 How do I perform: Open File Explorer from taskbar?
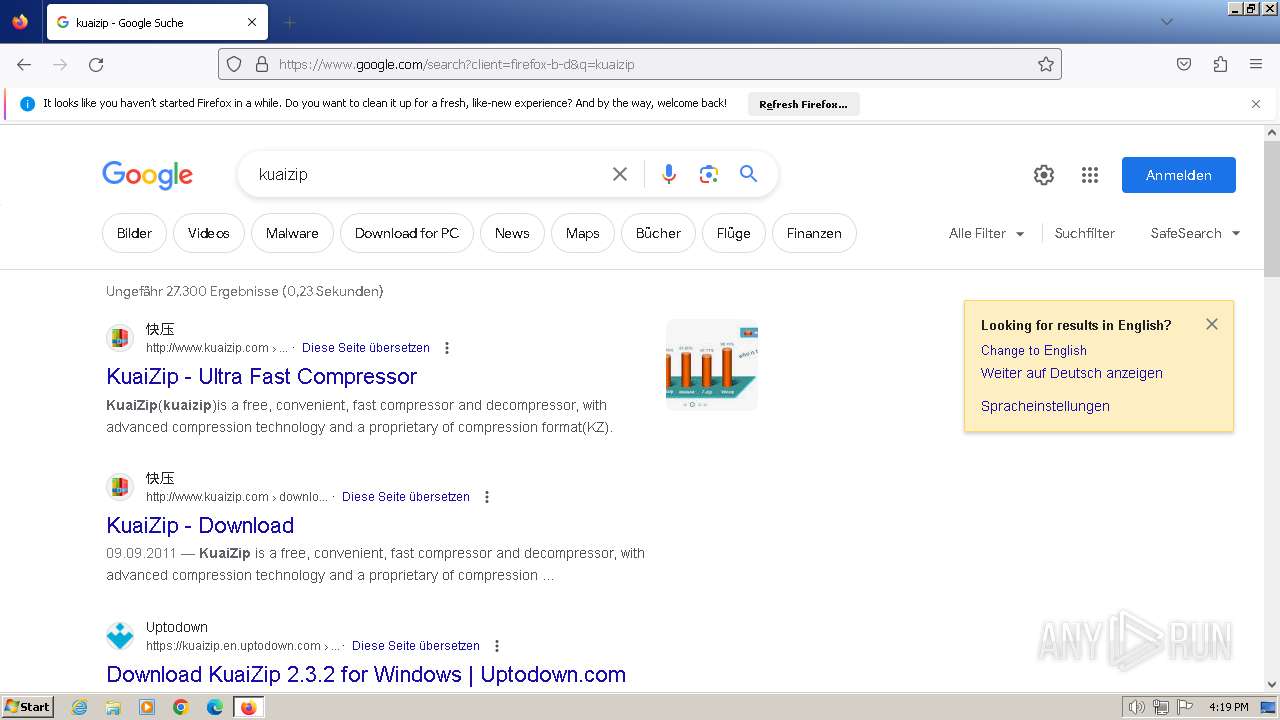(x=113, y=707)
